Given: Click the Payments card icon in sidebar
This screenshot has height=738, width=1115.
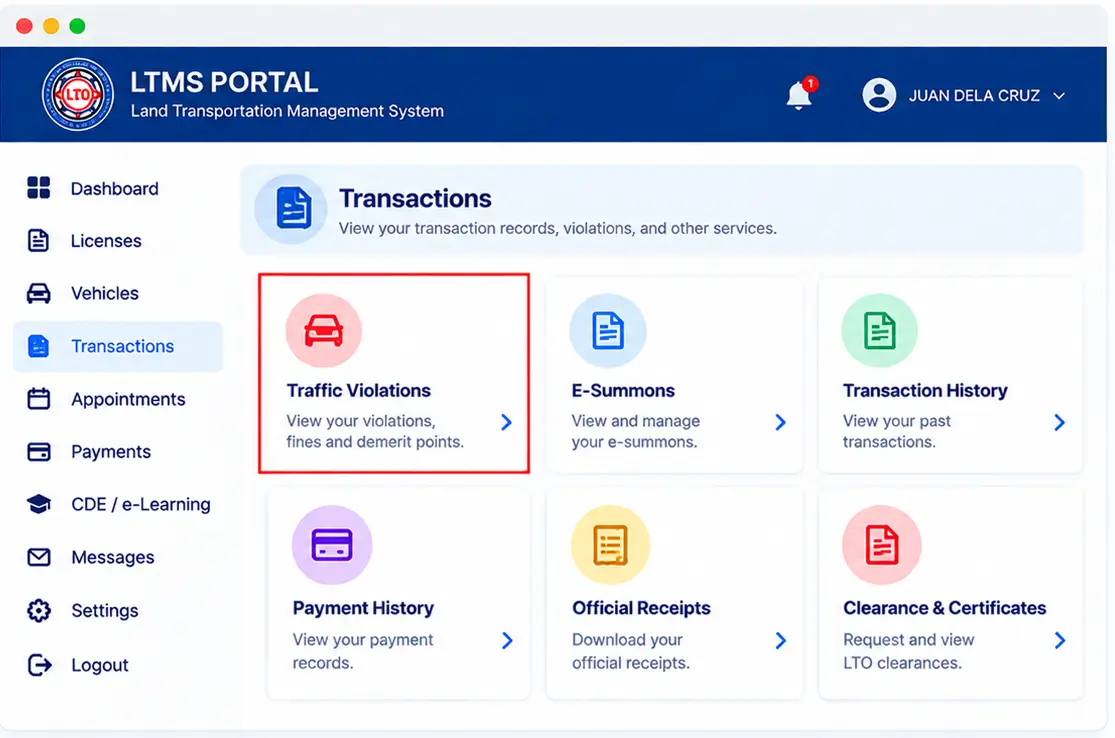Looking at the screenshot, I should [x=38, y=451].
